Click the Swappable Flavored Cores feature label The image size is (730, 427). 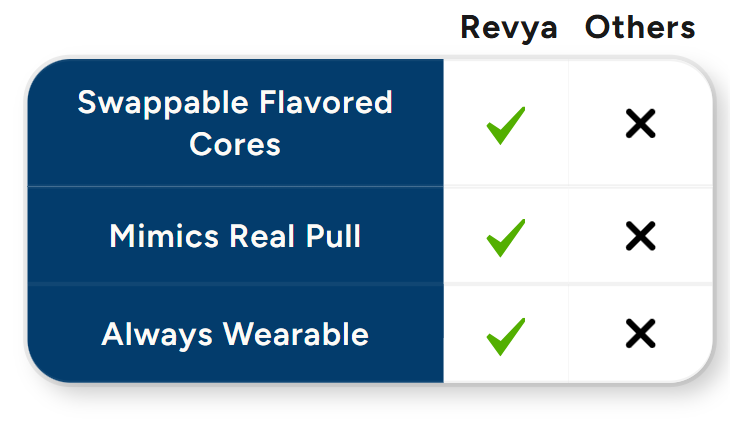(x=235, y=123)
